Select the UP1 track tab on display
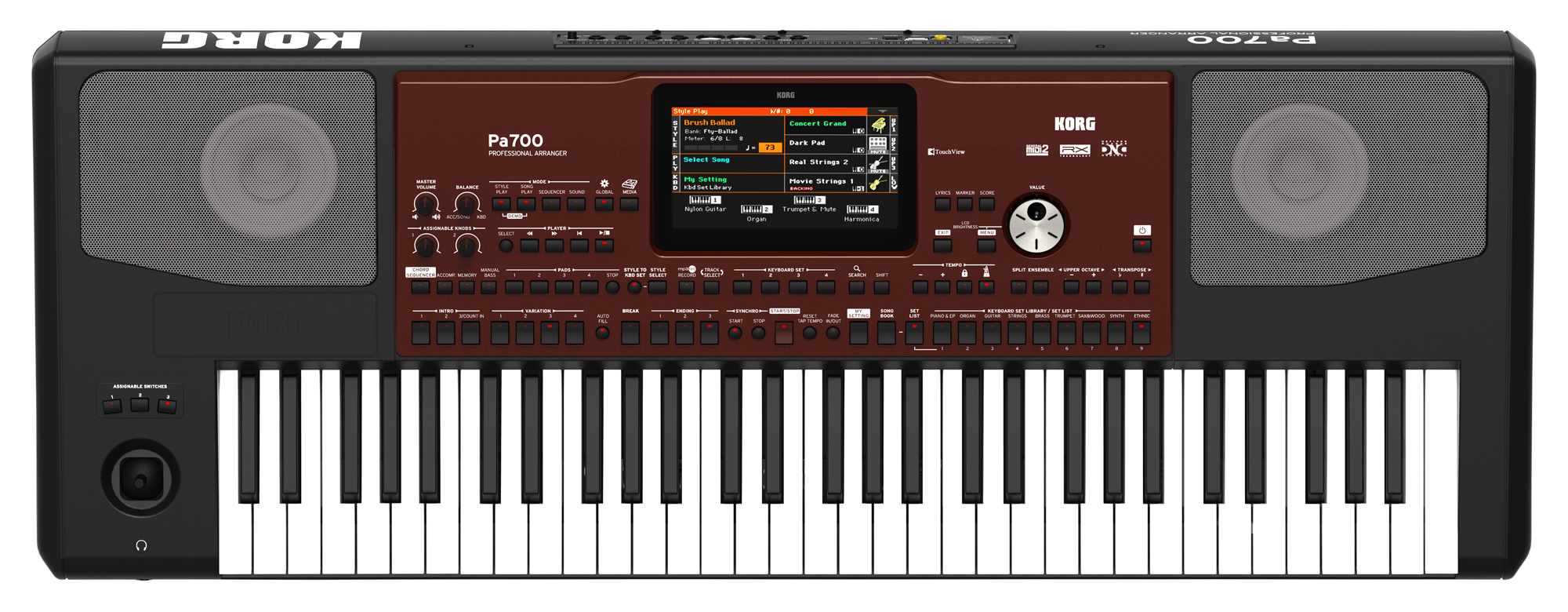 (x=893, y=126)
